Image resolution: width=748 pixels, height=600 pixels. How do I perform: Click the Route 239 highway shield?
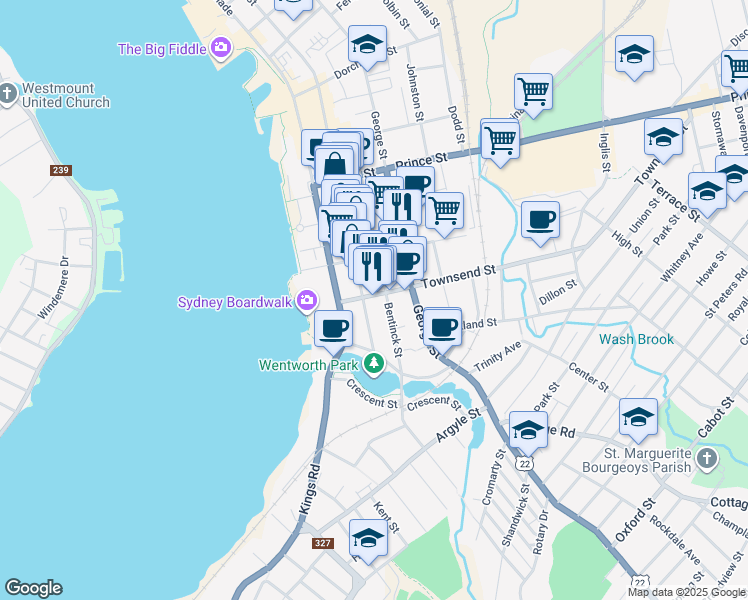click(x=61, y=170)
